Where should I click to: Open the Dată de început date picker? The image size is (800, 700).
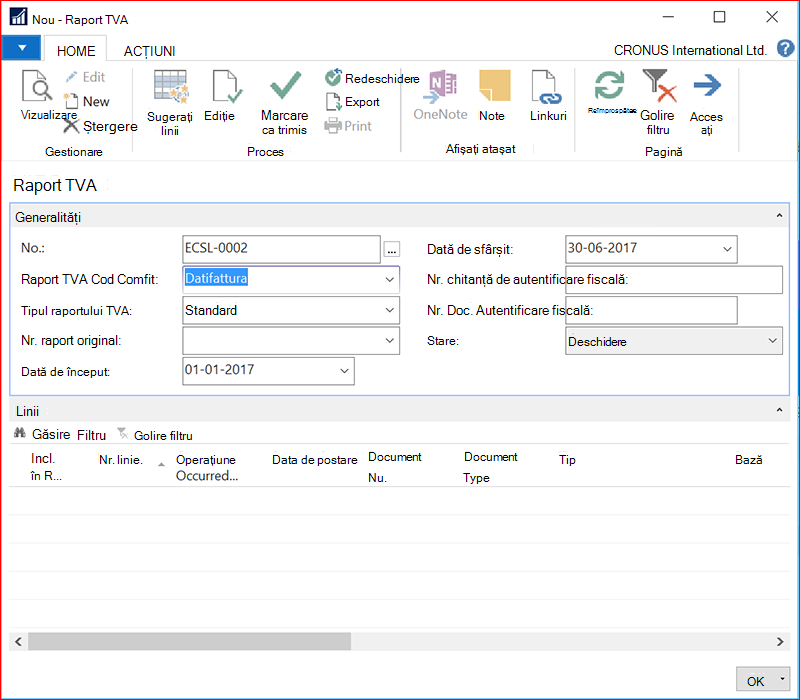(x=345, y=371)
